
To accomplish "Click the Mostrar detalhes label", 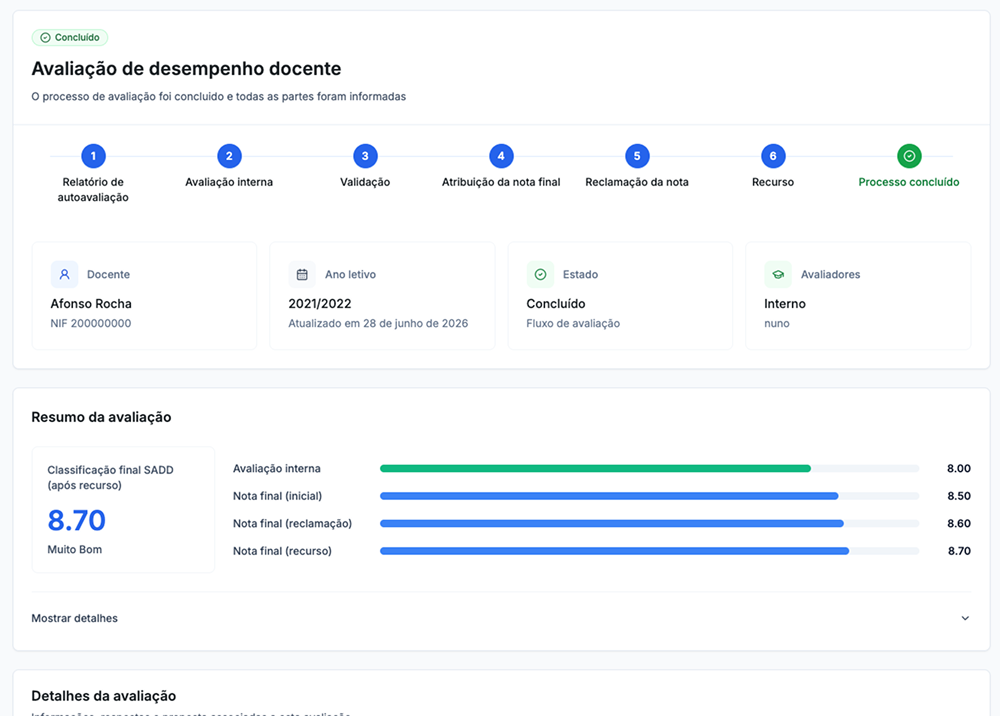I will tap(75, 618).
